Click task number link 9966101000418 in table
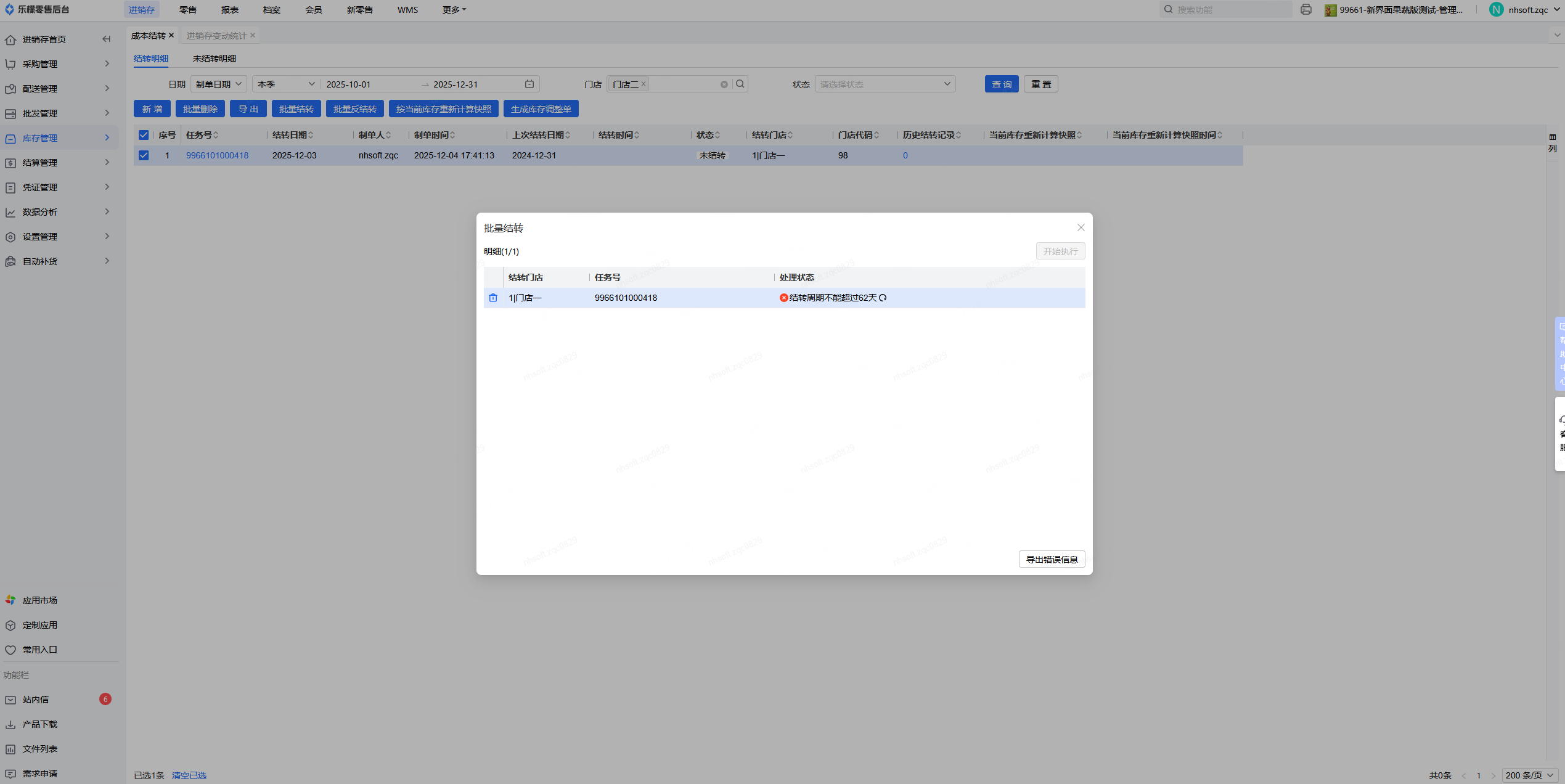Screen dimensions: 1565x784 click(217, 155)
